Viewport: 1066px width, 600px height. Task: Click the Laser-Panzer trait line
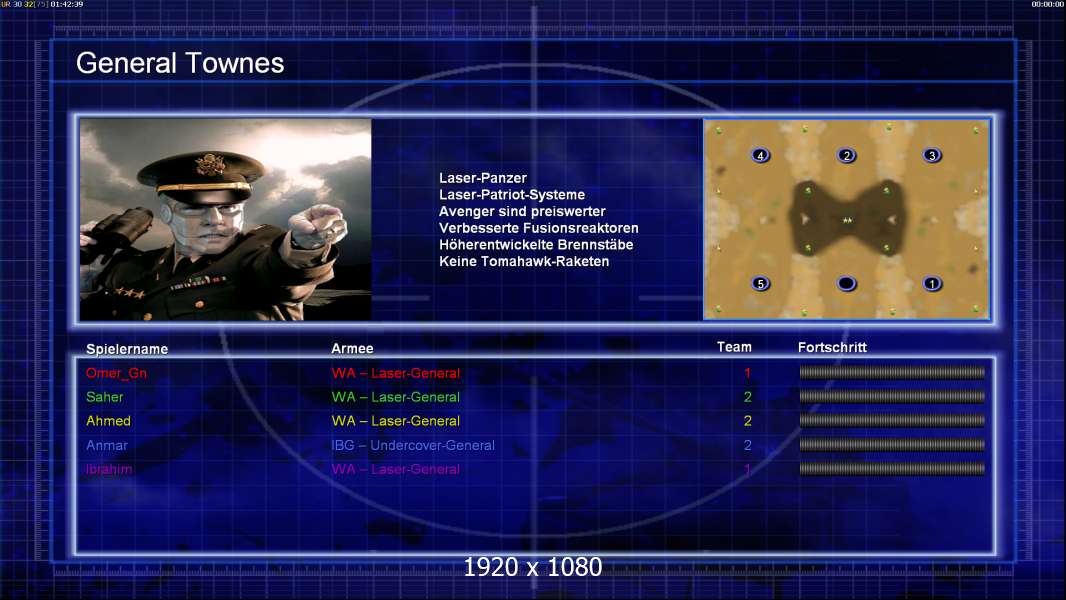click(x=483, y=178)
